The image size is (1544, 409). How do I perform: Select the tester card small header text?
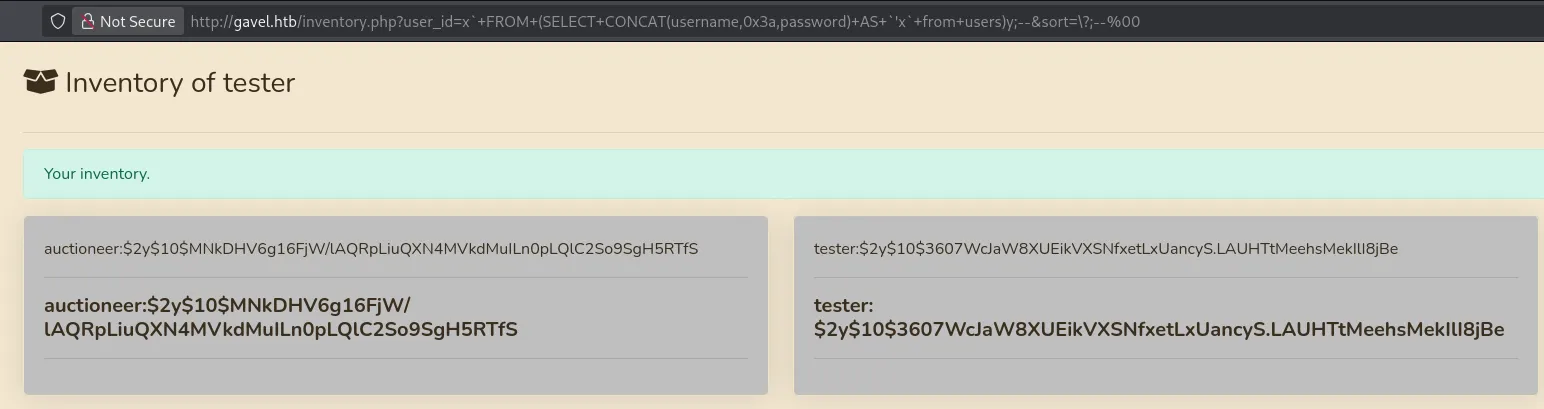coord(1106,248)
